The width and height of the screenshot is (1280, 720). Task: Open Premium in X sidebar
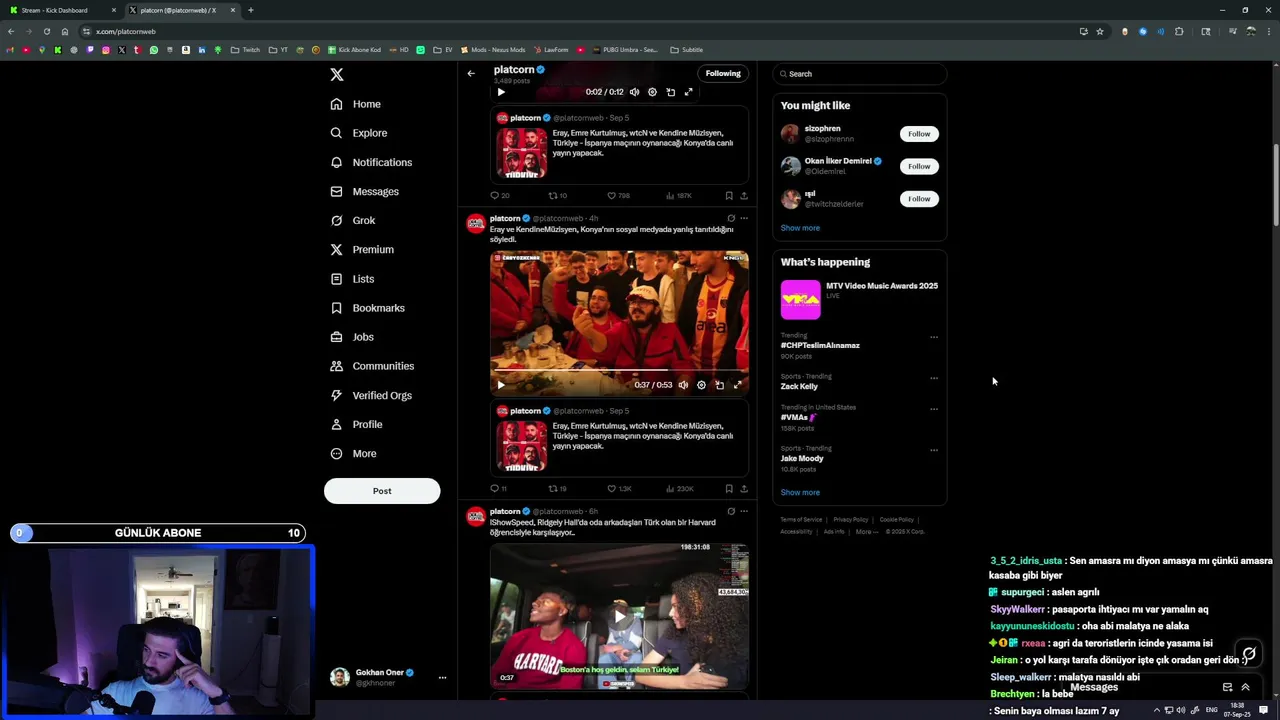361,249
